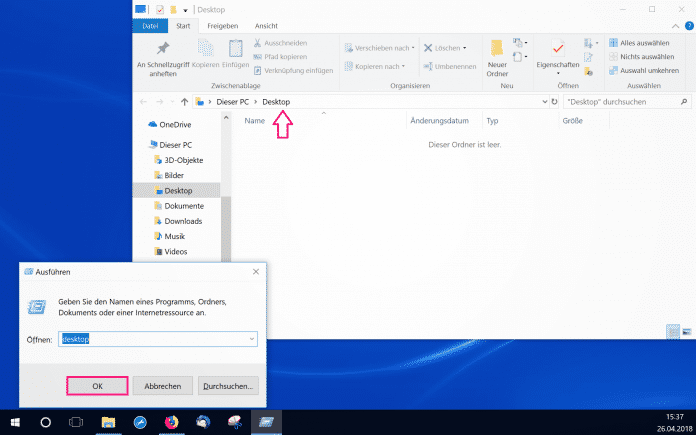
Task: Switch to the Ansicht ribbon tab
Action: click(x=267, y=25)
